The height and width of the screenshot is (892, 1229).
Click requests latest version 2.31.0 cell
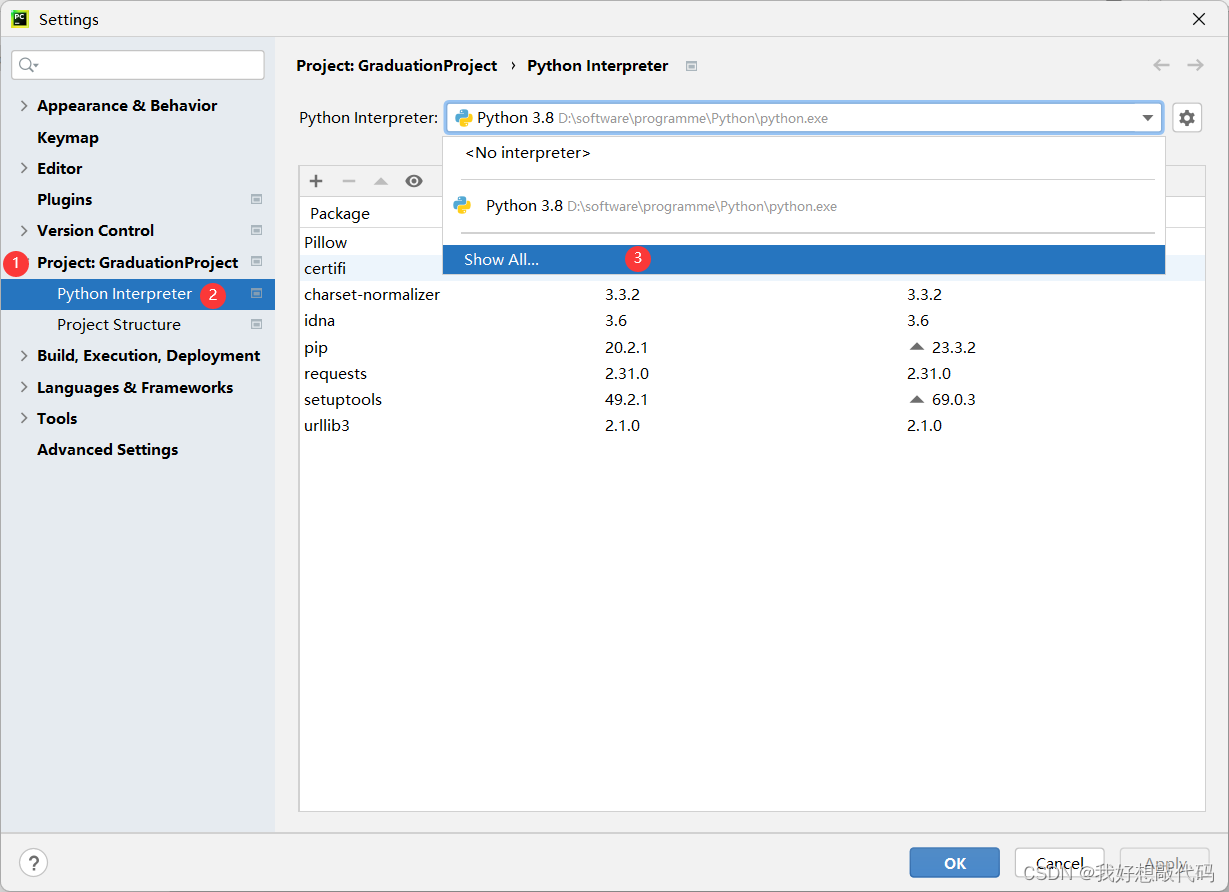[929, 374]
